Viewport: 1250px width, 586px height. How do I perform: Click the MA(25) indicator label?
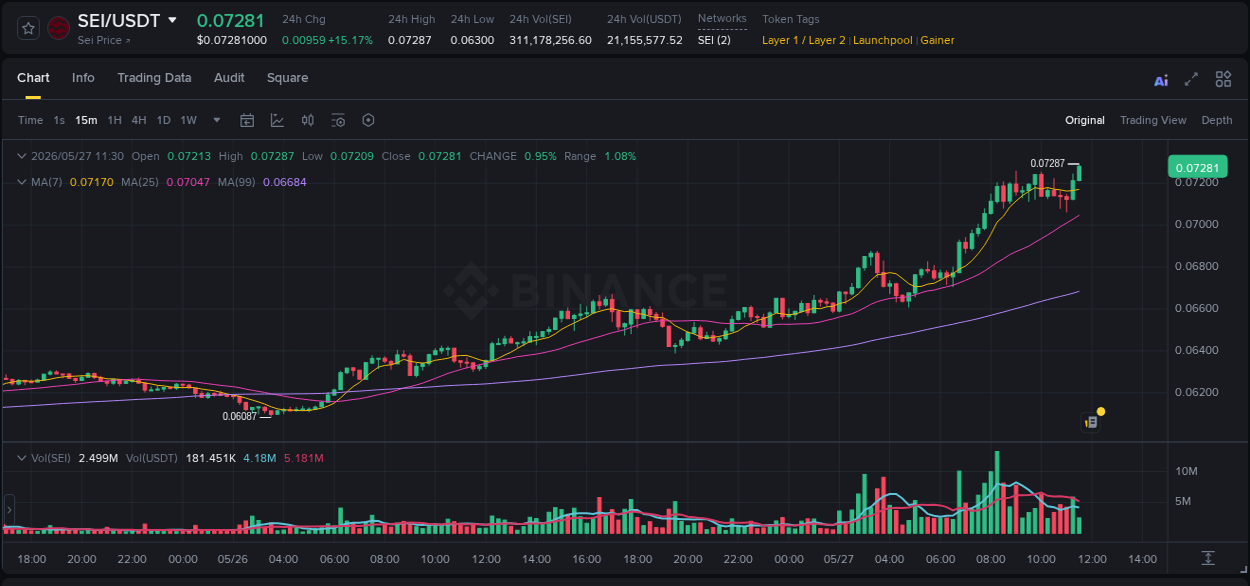point(142,182)
